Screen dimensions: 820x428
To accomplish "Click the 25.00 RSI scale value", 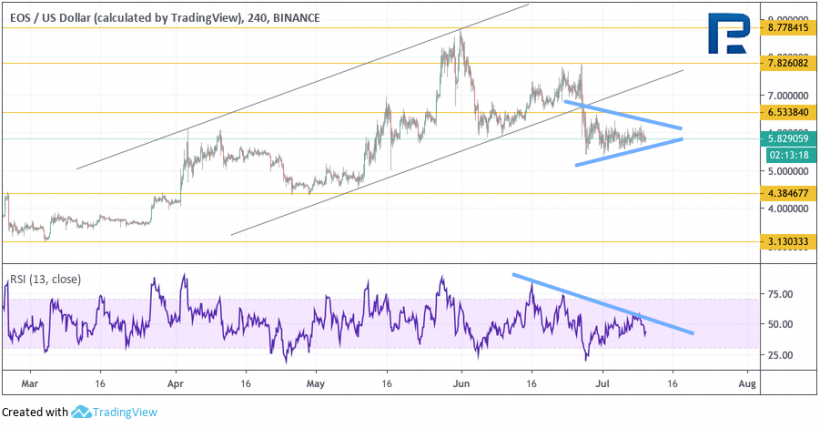I will pos(779,355).
